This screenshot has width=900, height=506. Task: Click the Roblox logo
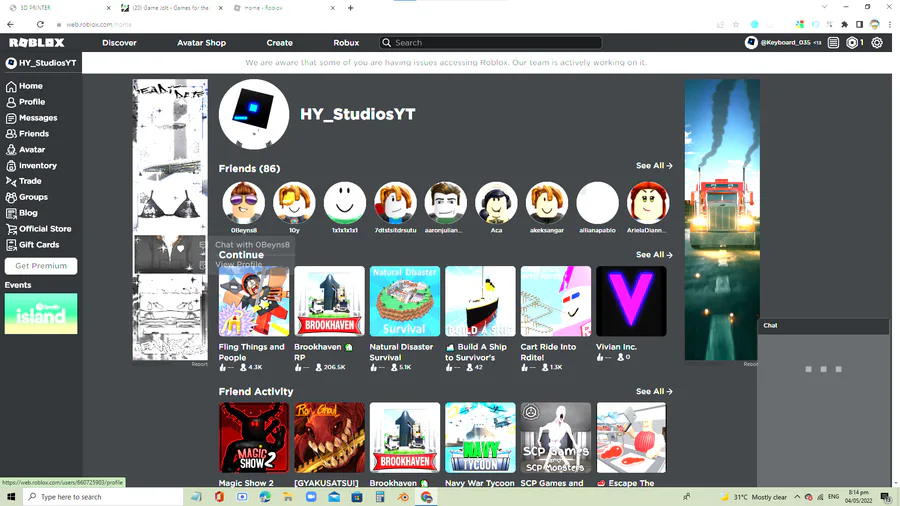(37, 42)
